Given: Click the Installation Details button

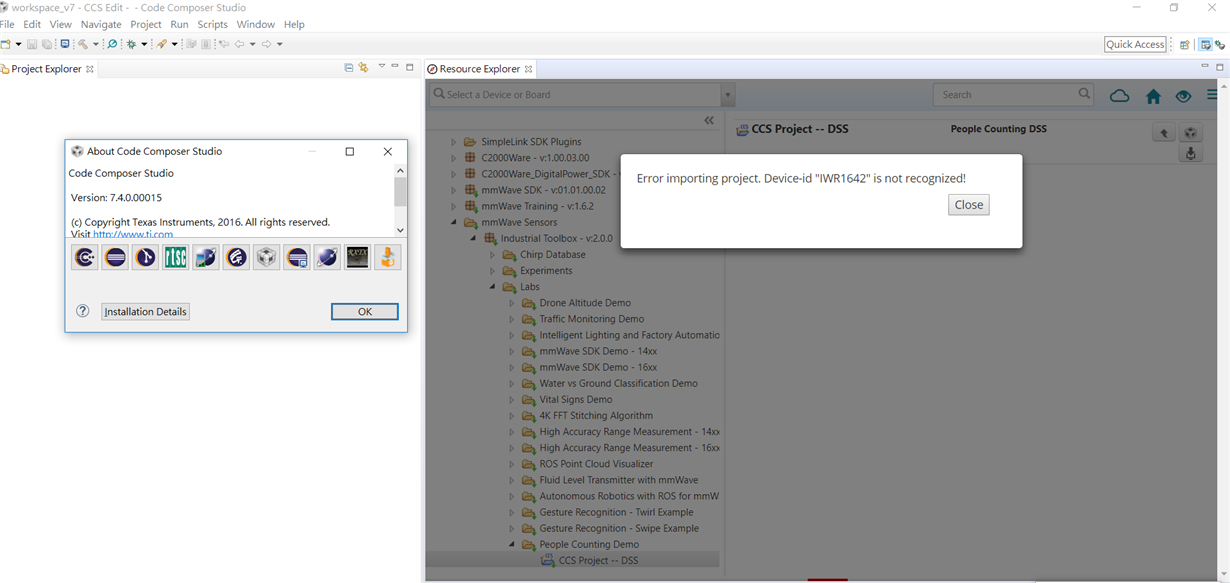Looking at the screenshot, I should pos(145,312).
